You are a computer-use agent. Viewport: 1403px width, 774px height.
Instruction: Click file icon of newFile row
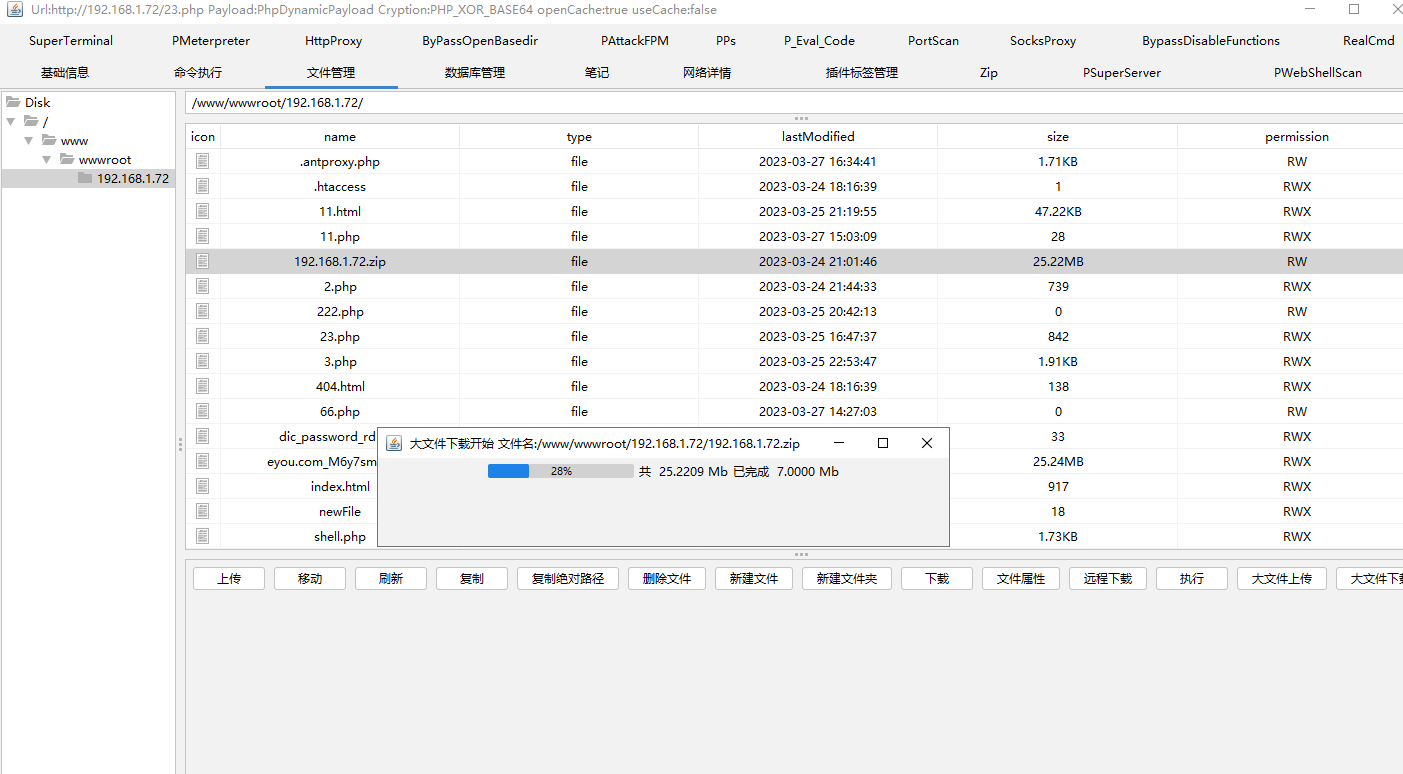pyautogui.click(x=203, y=511)
